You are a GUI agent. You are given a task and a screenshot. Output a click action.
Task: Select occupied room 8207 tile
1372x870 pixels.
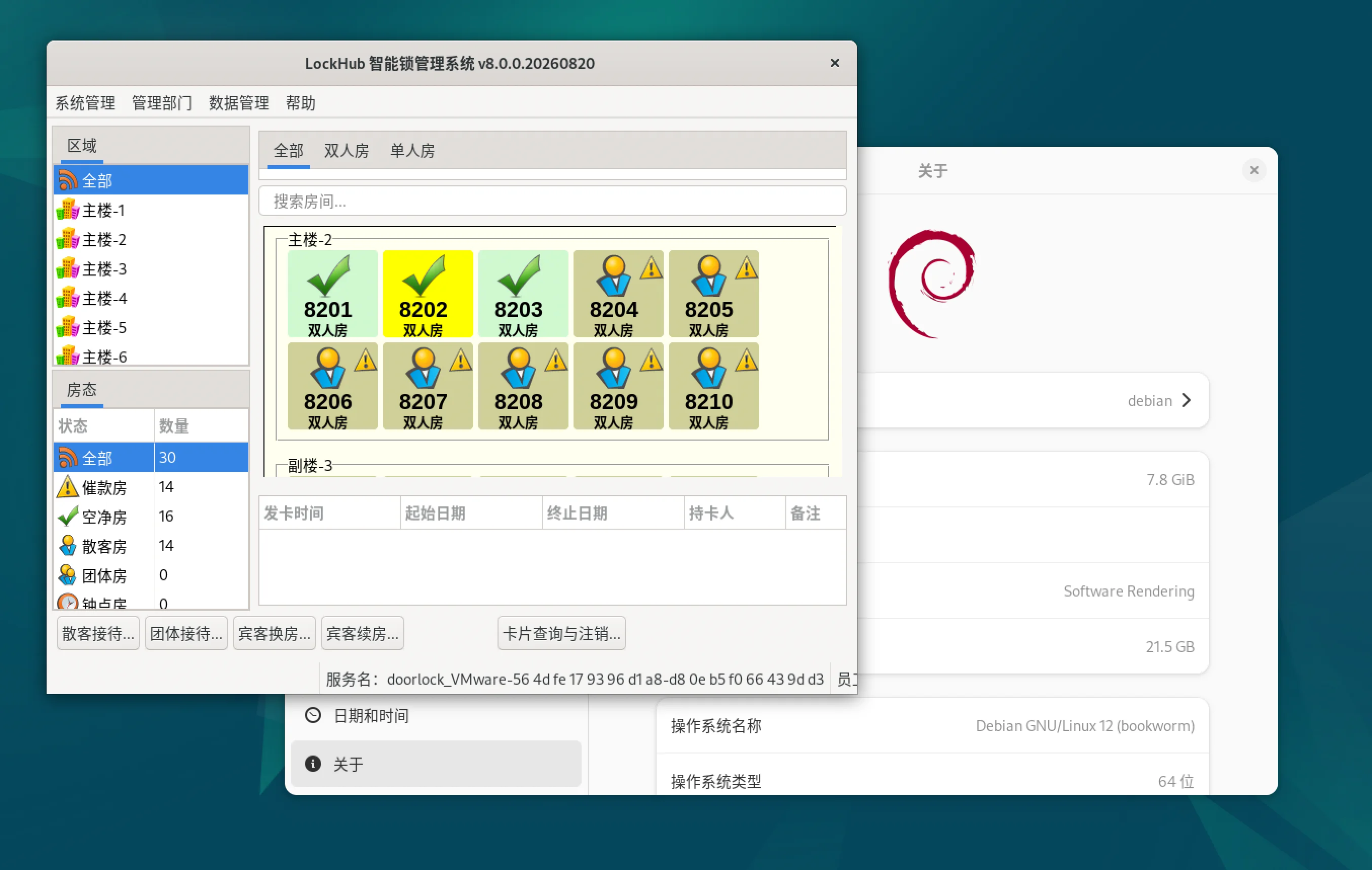427,386
